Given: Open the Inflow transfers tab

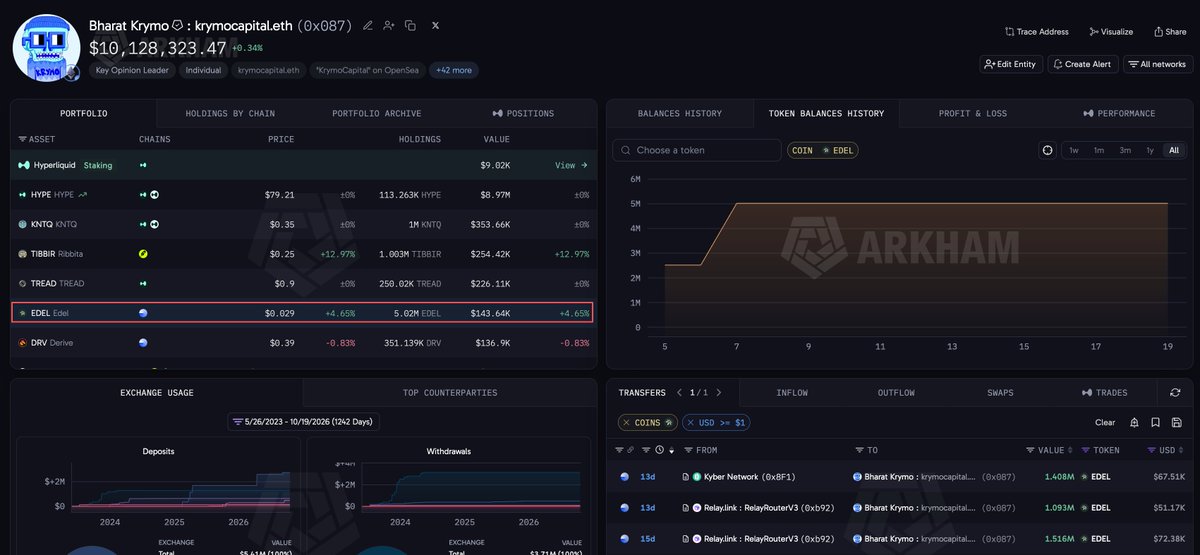Looking at the screenshot, I should click(x=791, y=393).
